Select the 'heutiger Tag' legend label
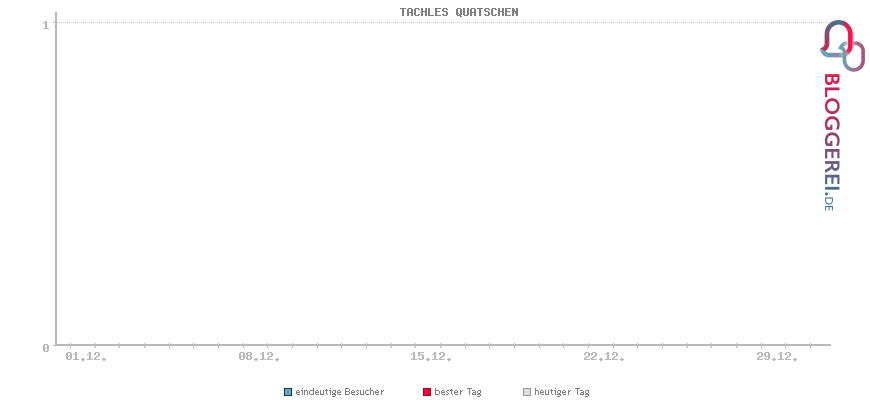 [562, 392]
